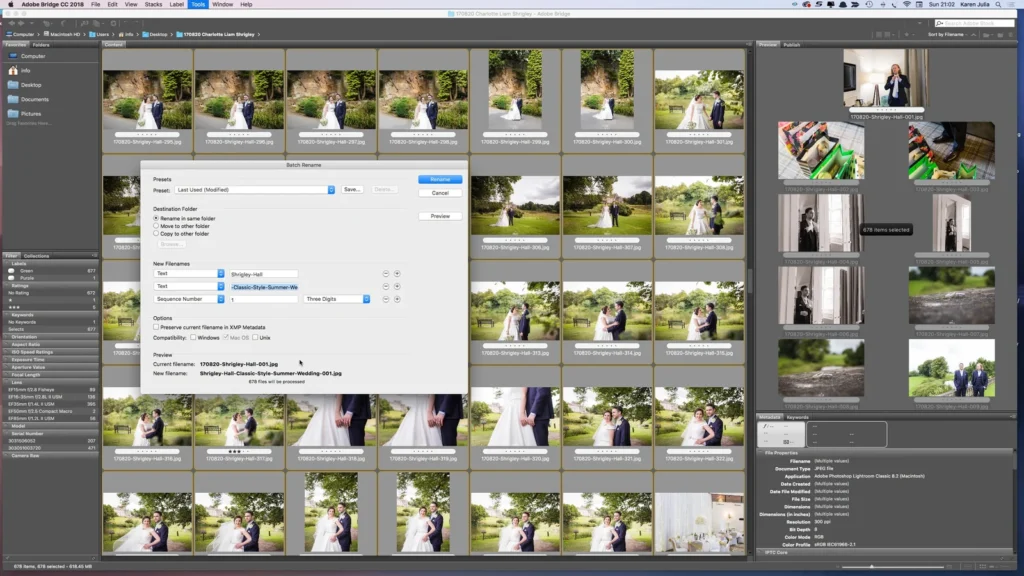The width and height of the screenshot is (1024, 576).
Task: Open the Sequence Number type dropdown
Action: point(189,299)
